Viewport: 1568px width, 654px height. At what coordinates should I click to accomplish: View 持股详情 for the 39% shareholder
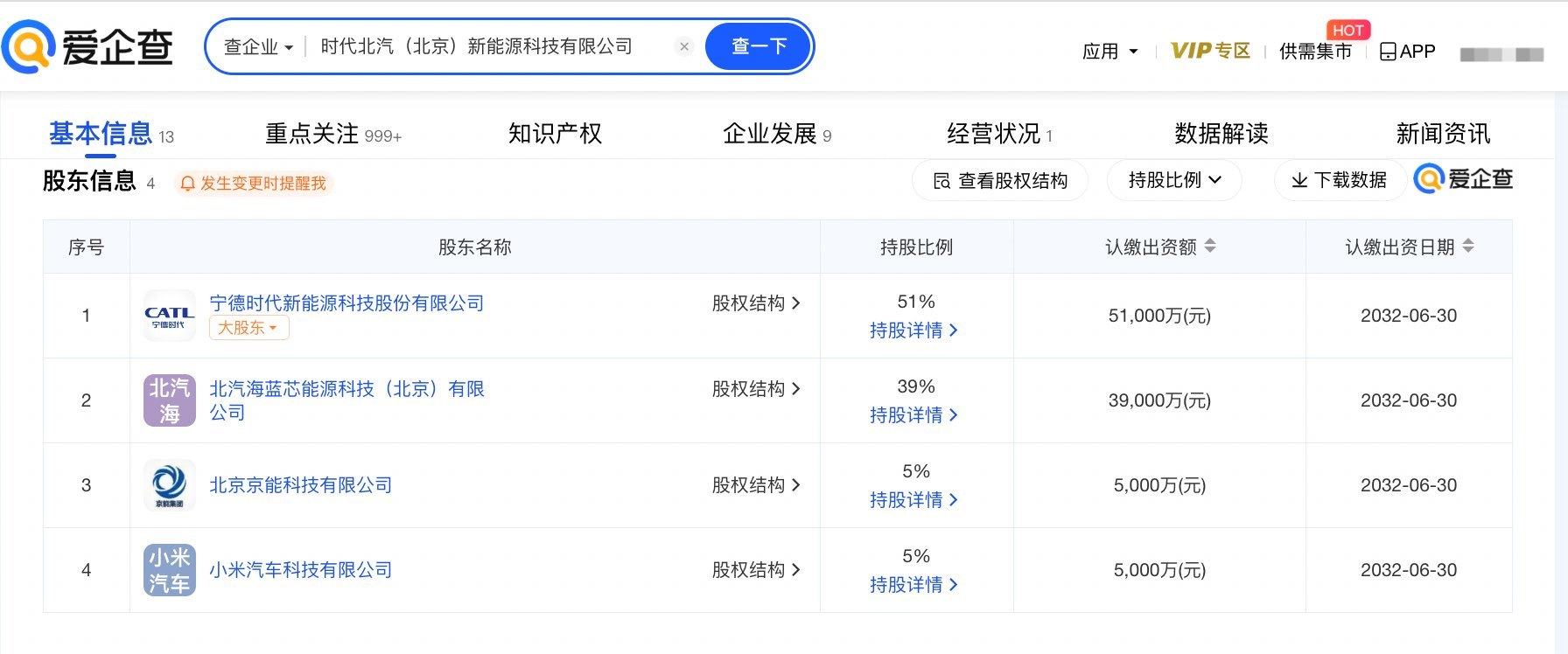[913, 415]
